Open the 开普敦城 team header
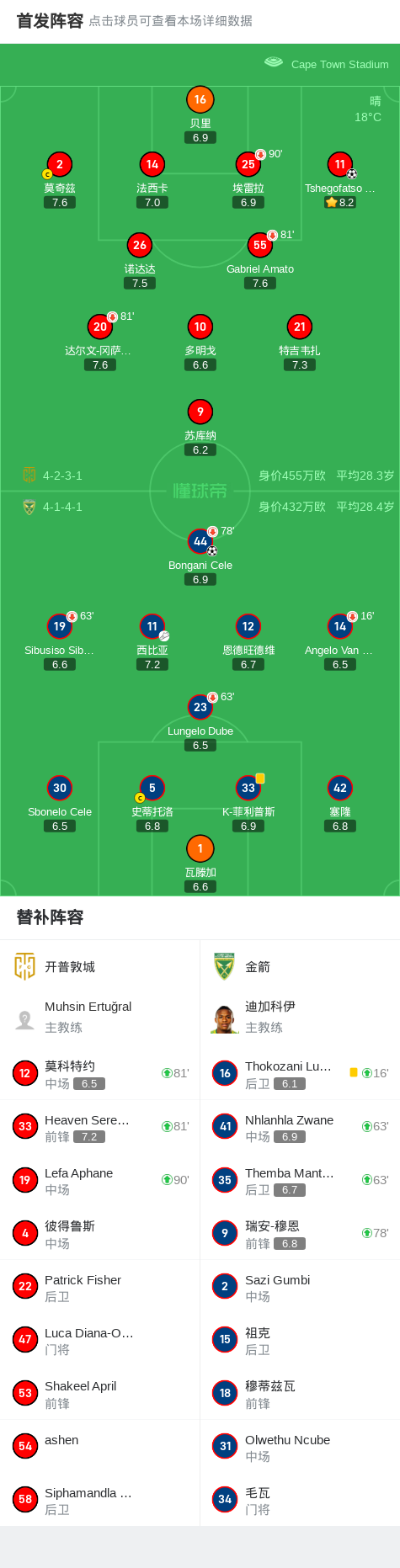The image size is (400, 1568). pyautogui.click(x=99, y=966)
